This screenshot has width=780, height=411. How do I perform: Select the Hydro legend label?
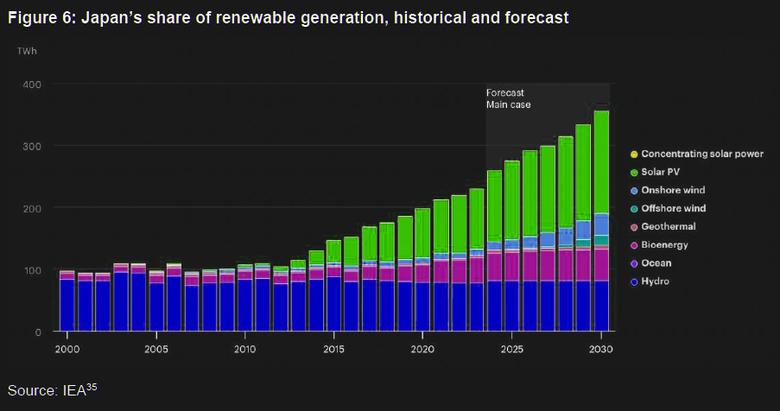(655, 281)
